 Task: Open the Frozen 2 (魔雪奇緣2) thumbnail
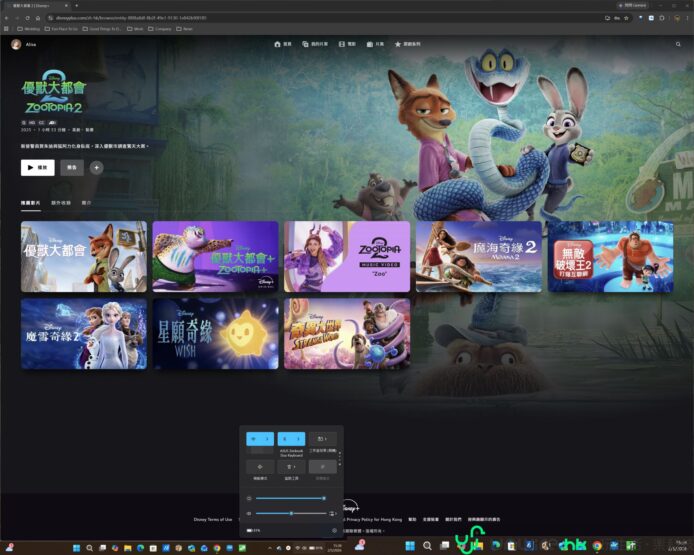point(84,334)
